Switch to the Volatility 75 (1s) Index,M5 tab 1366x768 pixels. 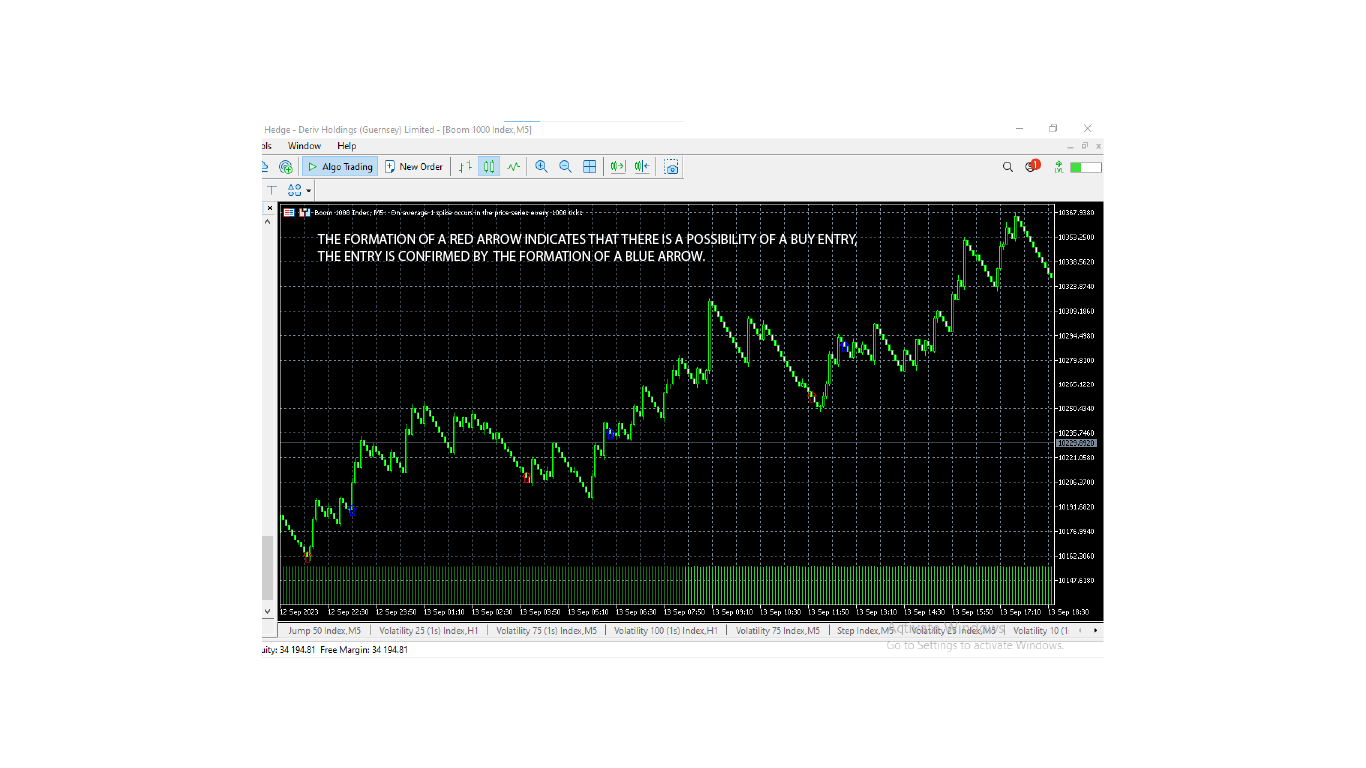[548, 631]
